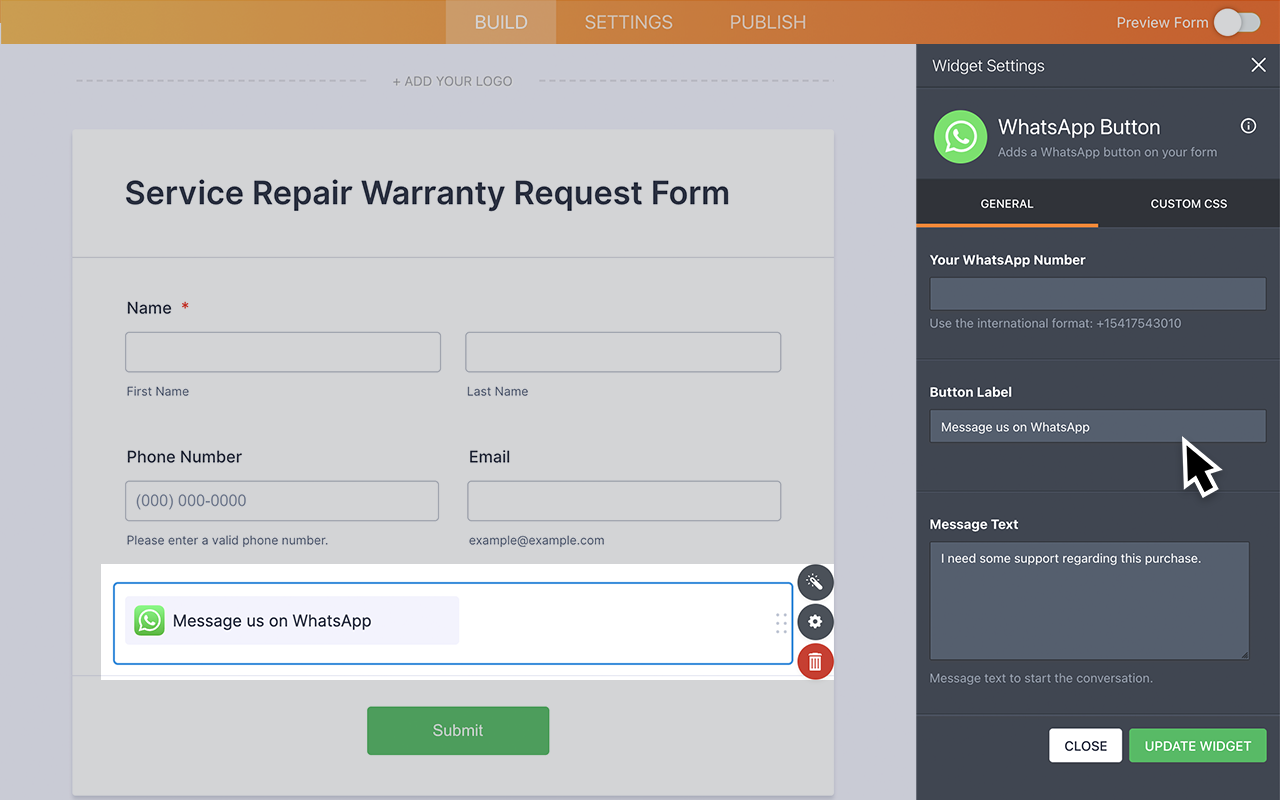Focus the Your WhatsApp Number field

coord(1097,294)
